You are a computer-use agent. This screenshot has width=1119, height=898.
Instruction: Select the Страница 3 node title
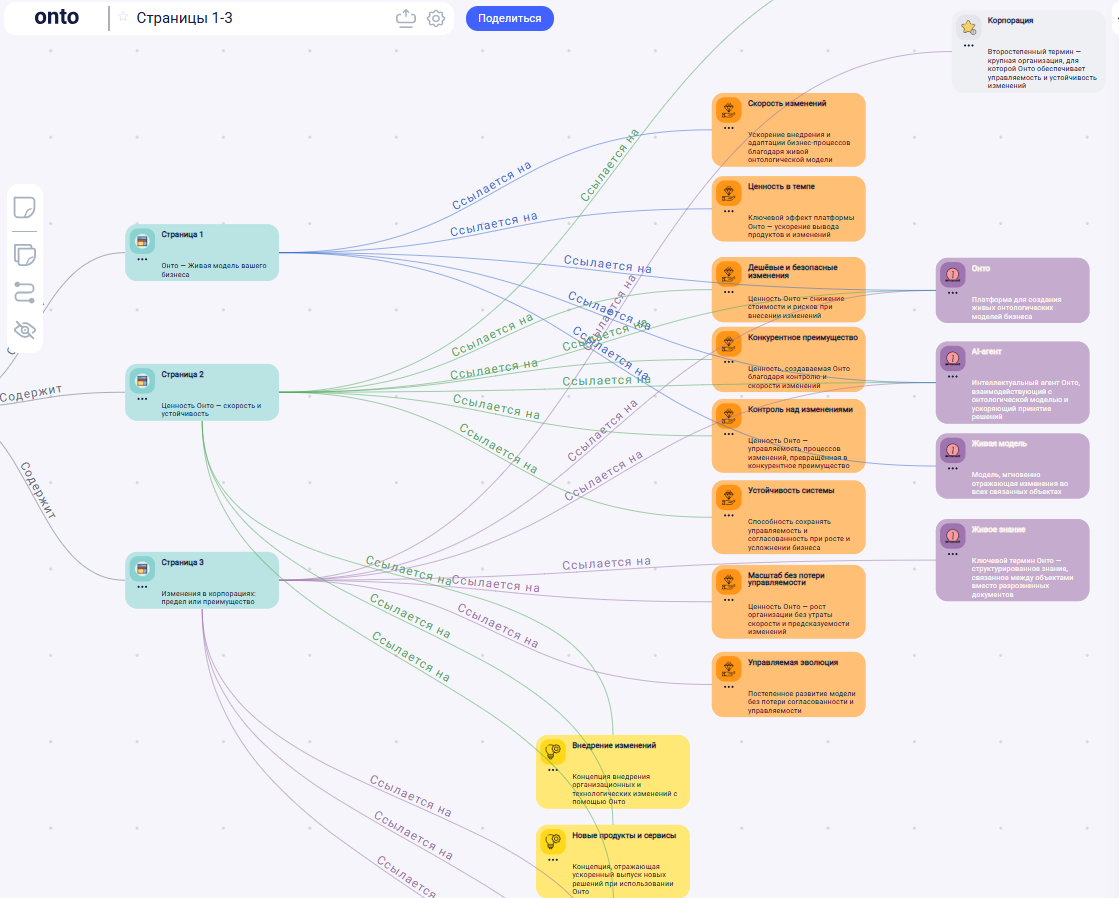183,562
